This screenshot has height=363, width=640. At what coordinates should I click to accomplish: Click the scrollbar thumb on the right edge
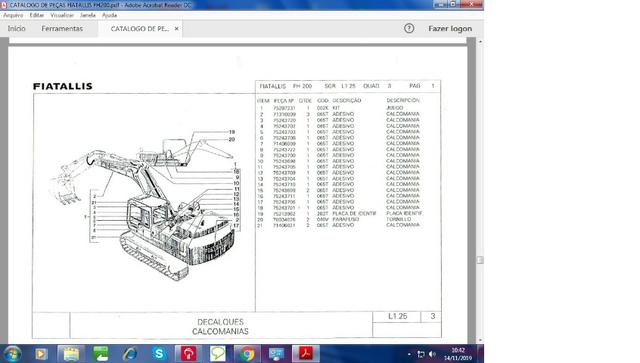click(480, 260)
